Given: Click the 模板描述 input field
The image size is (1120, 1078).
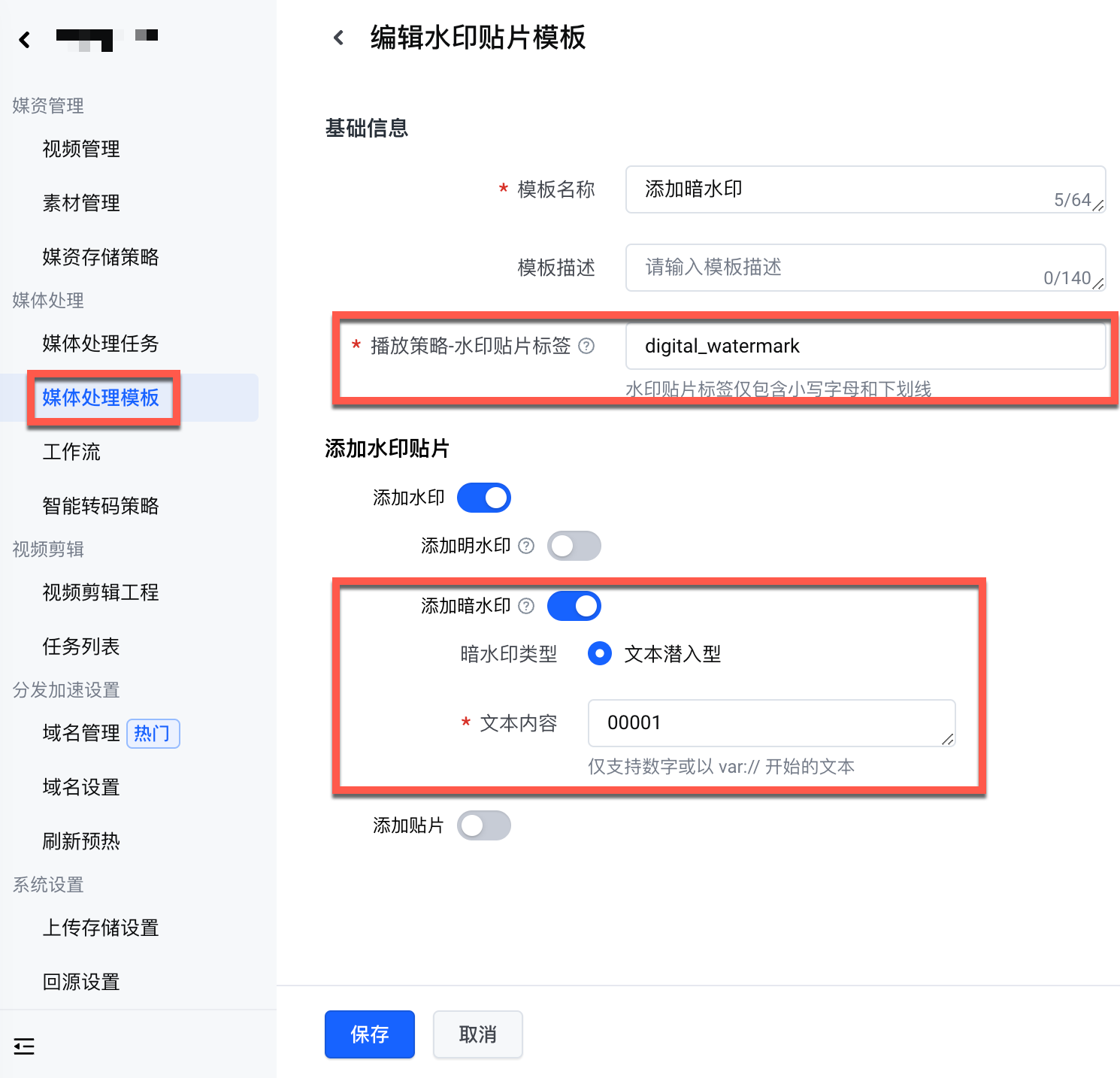Looking at the screenshot, I should coord(865,268).
